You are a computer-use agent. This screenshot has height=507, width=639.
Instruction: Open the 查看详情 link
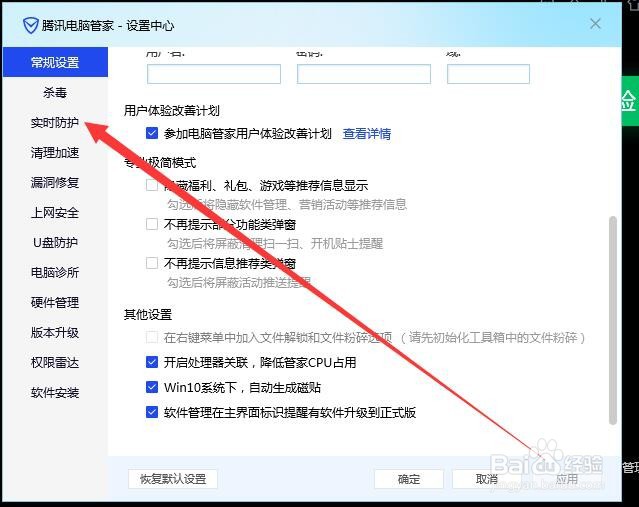point(367,133)
